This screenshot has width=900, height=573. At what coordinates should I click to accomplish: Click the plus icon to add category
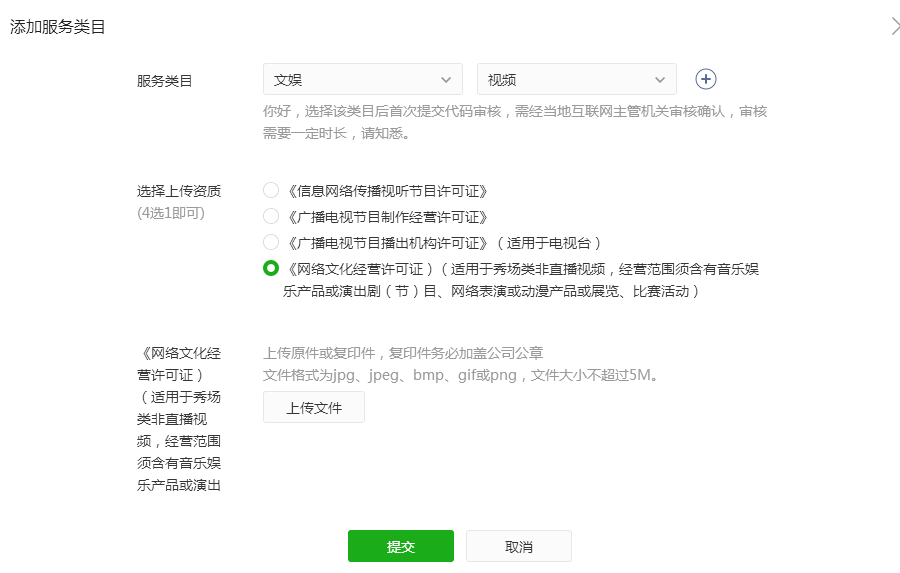[x=705, y=79]
